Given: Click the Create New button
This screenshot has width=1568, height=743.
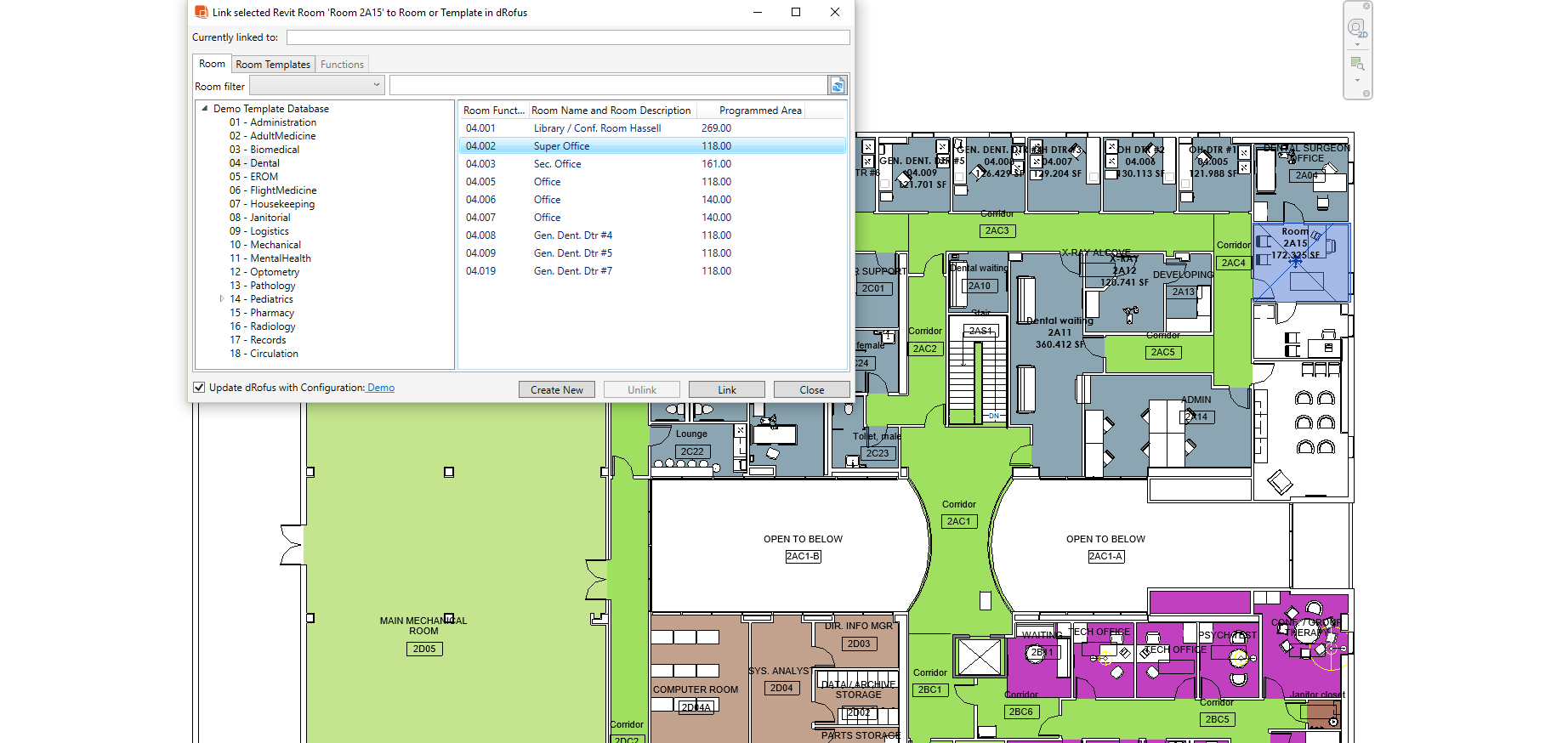Looking at the screenshot, I should (557, 389).
